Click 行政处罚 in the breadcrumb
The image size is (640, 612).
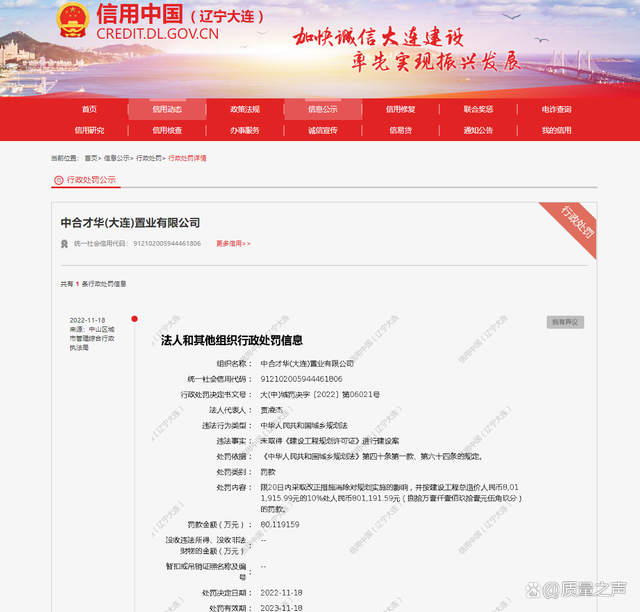click(x=149, y=158)
